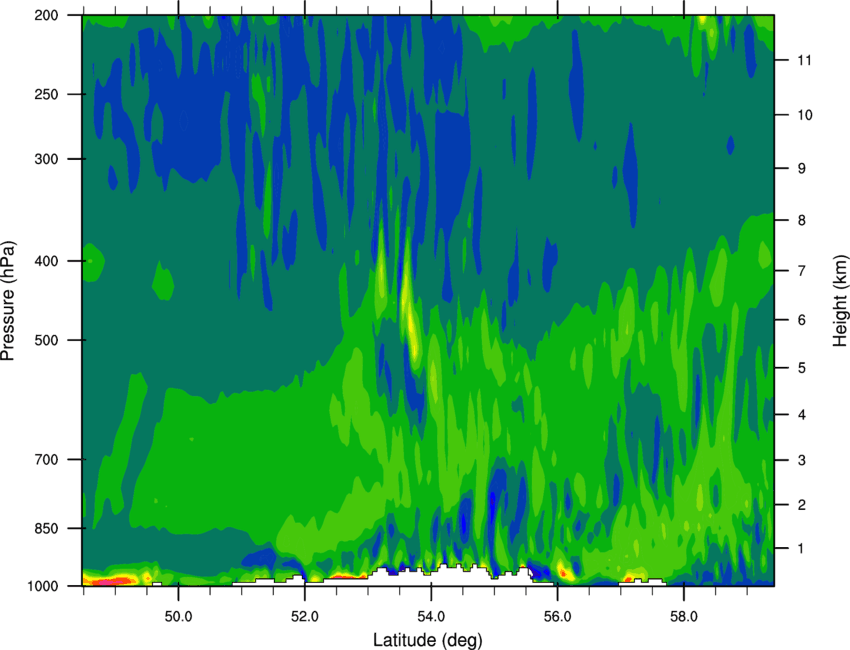Viewport: 850px width, 650px height.
Task: Click the 10 km height label
Action: (804, 115)
